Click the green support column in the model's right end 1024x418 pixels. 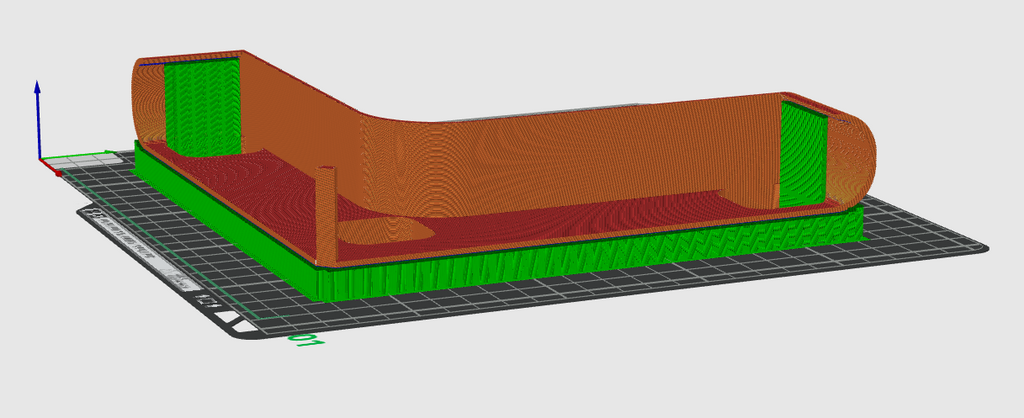click(803, 155)
